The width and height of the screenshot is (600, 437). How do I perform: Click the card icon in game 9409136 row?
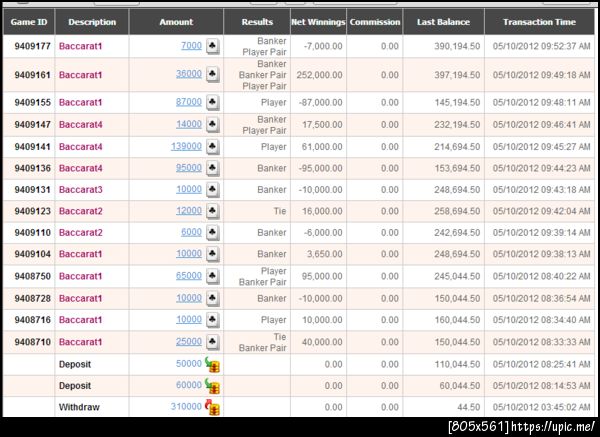click(x=213, y=168)
